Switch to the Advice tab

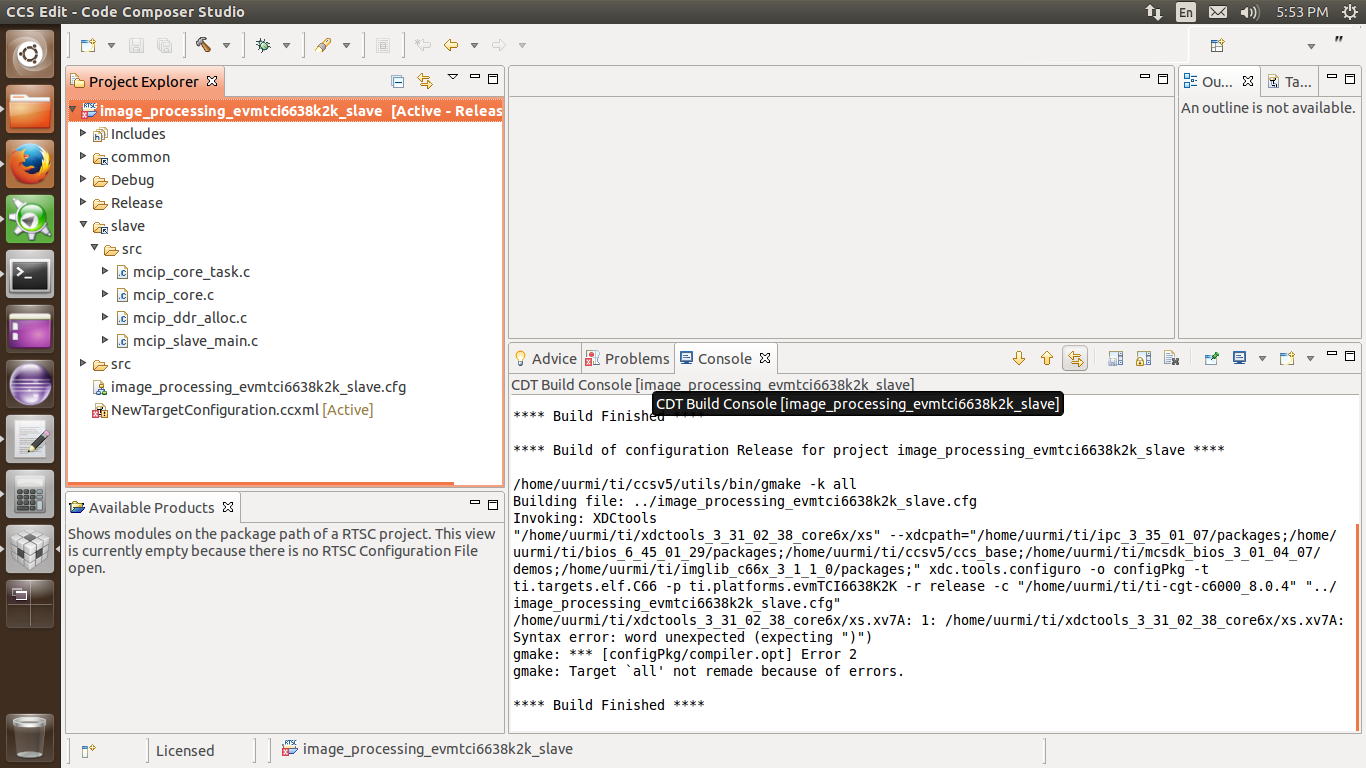(545, 358)
